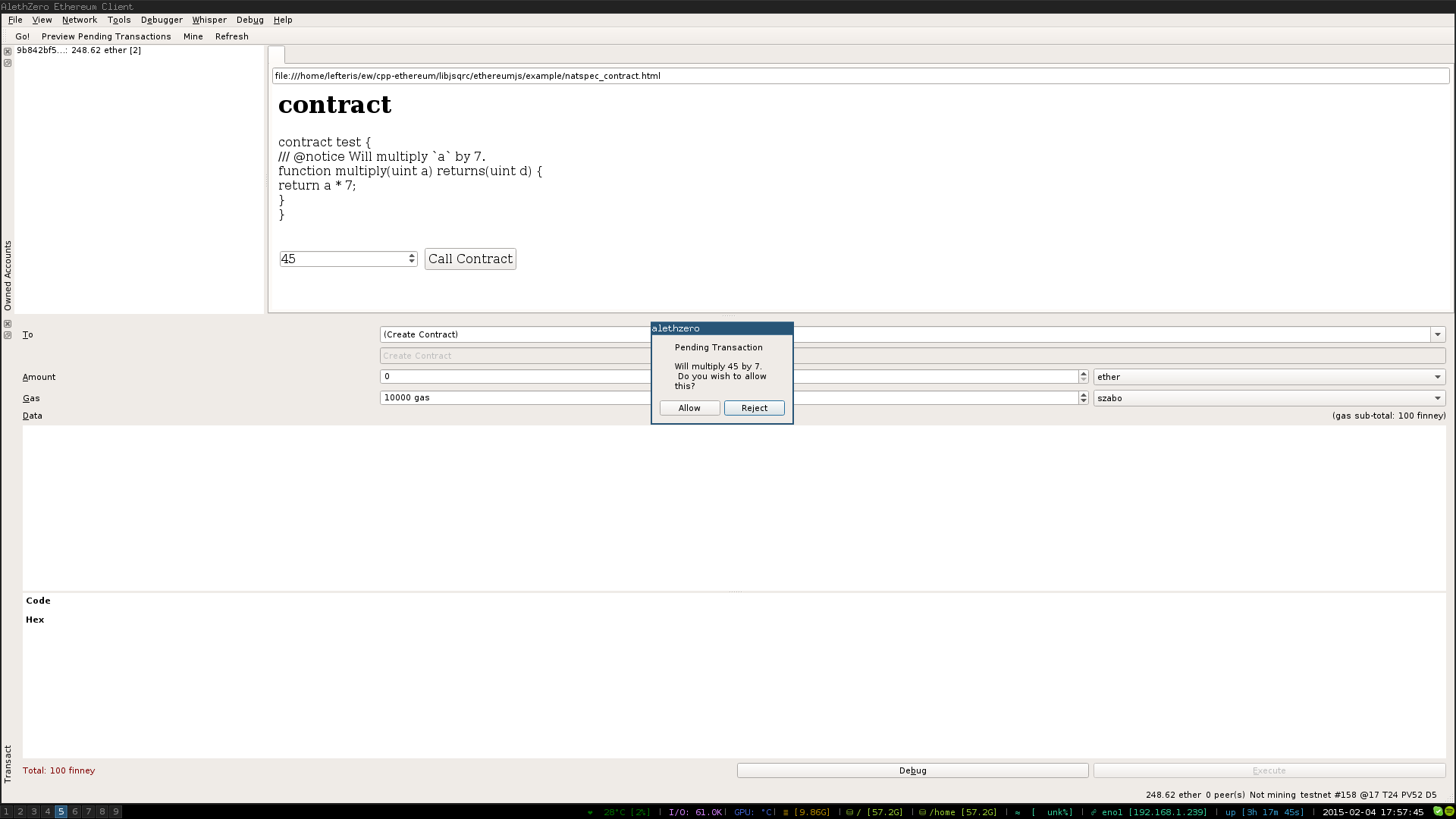Increase the Amount value with up arrow
Image resolution: width=1456 pixels, height=819 pixels.
pos(1084,374)
